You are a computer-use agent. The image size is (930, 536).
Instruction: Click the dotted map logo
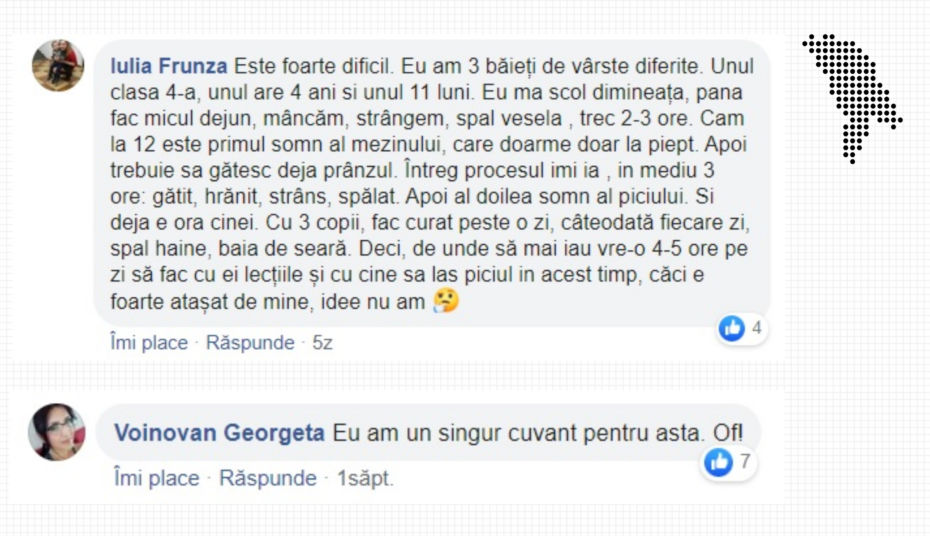tap(852, 98)
